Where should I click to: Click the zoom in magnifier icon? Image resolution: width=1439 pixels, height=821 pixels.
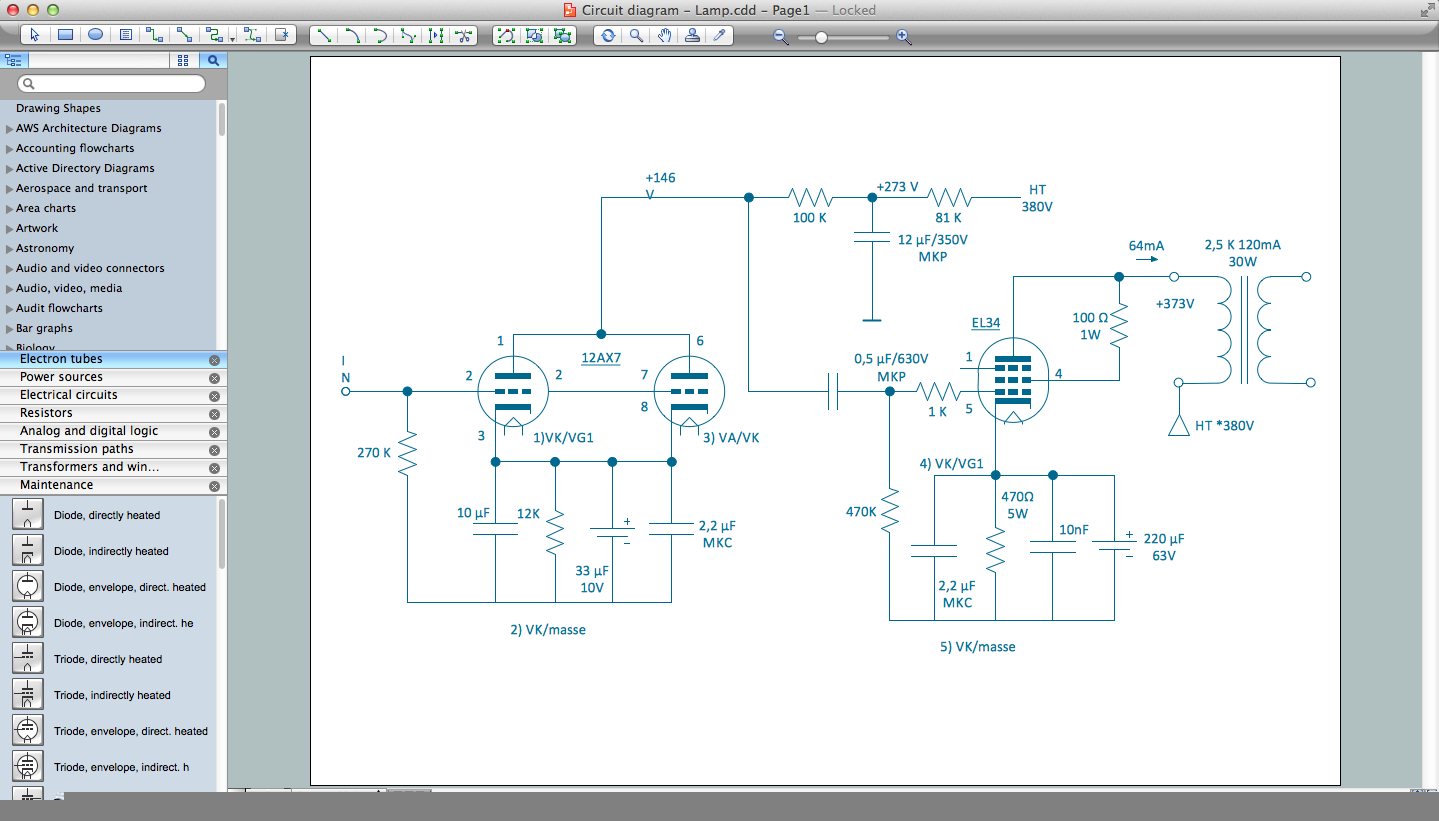point(903,37)
